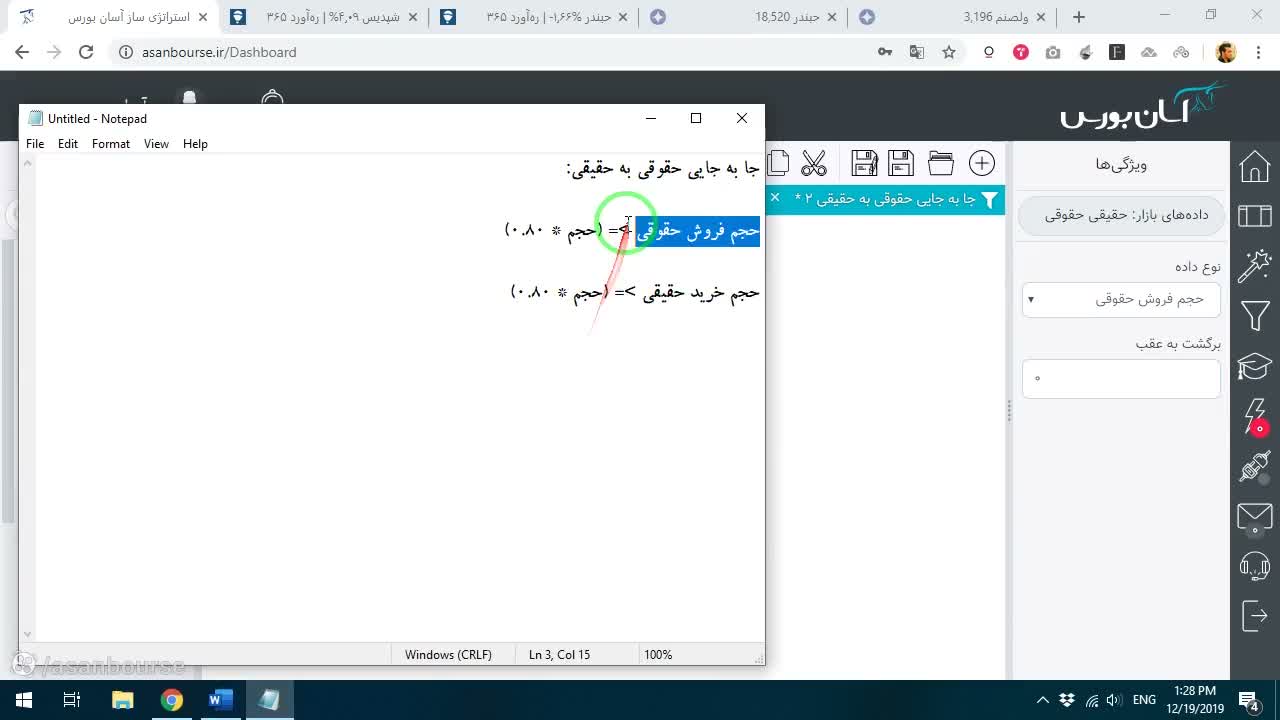Image resolution: width=1280 pixels, height=720 pixels.
Task: Open saved filters with folder icon
Action: (941, 163)
